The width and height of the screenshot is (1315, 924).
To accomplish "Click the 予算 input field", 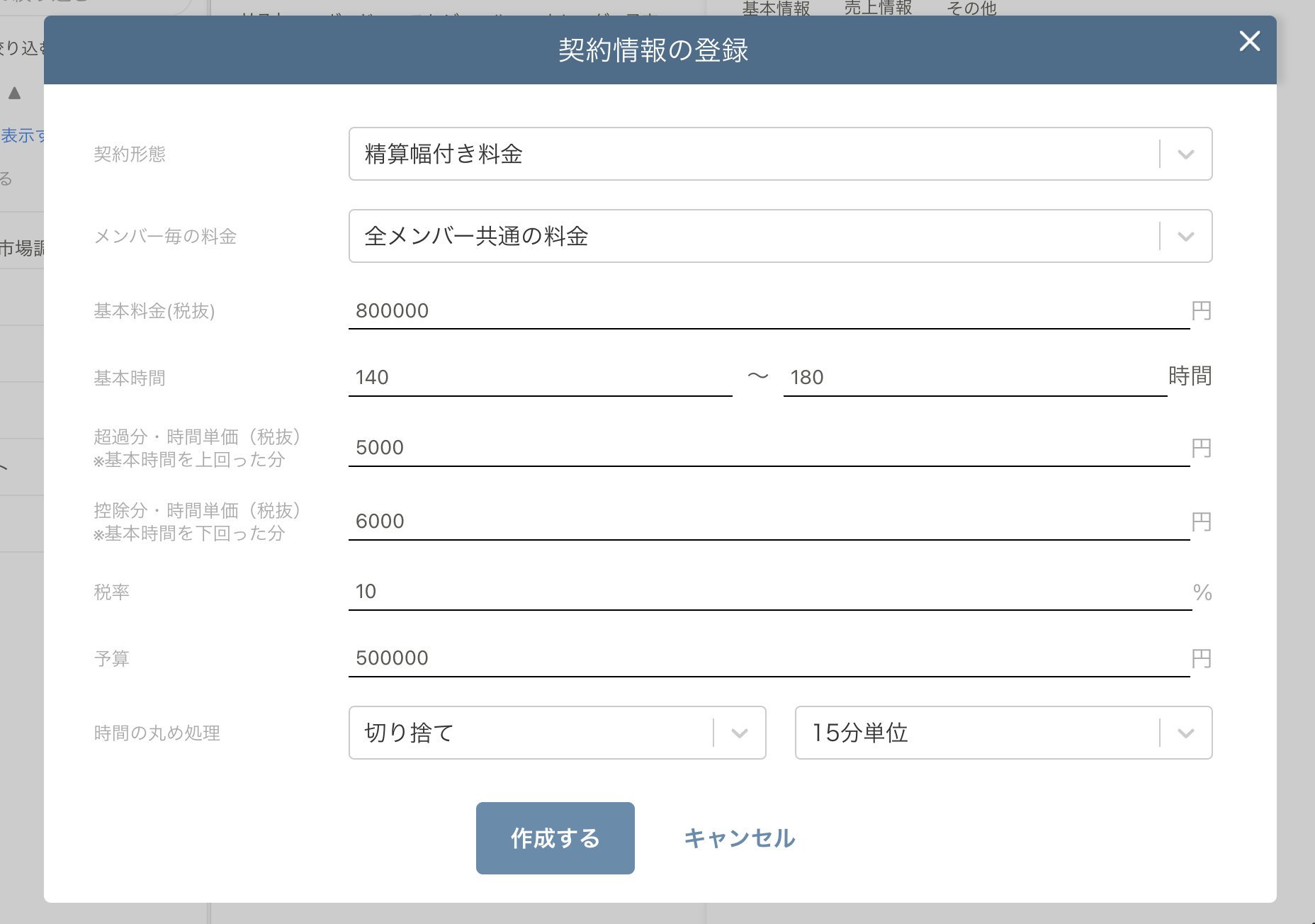I will [x=769, y=658].
